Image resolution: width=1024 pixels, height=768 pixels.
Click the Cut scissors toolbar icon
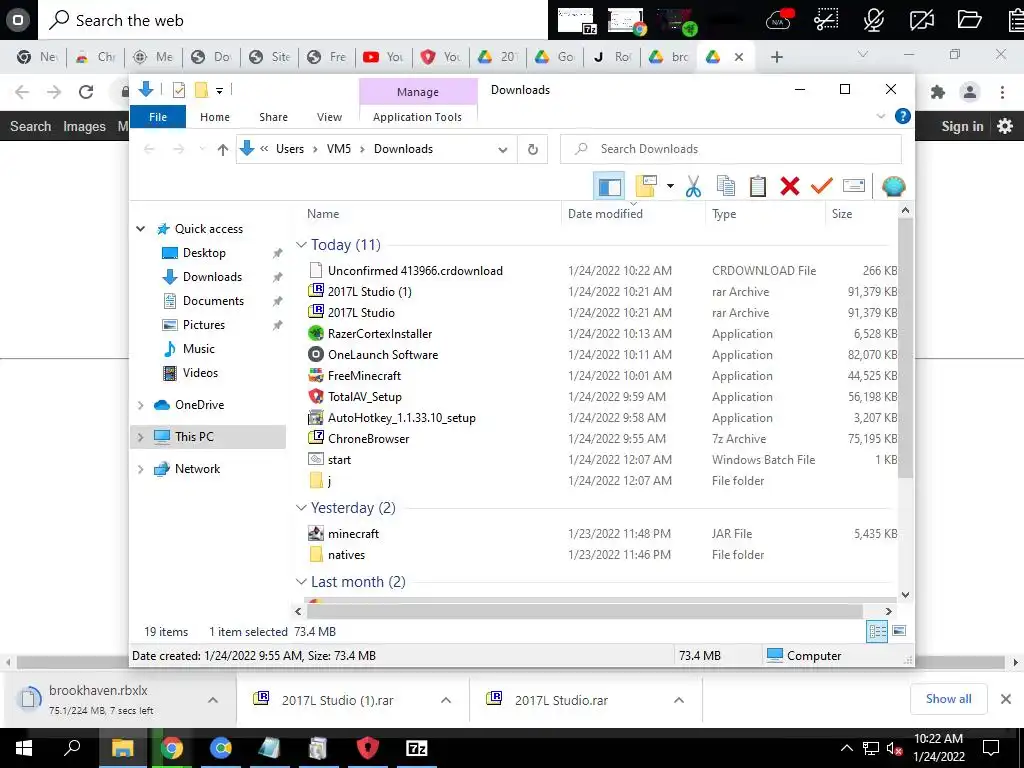pos(693,187)
